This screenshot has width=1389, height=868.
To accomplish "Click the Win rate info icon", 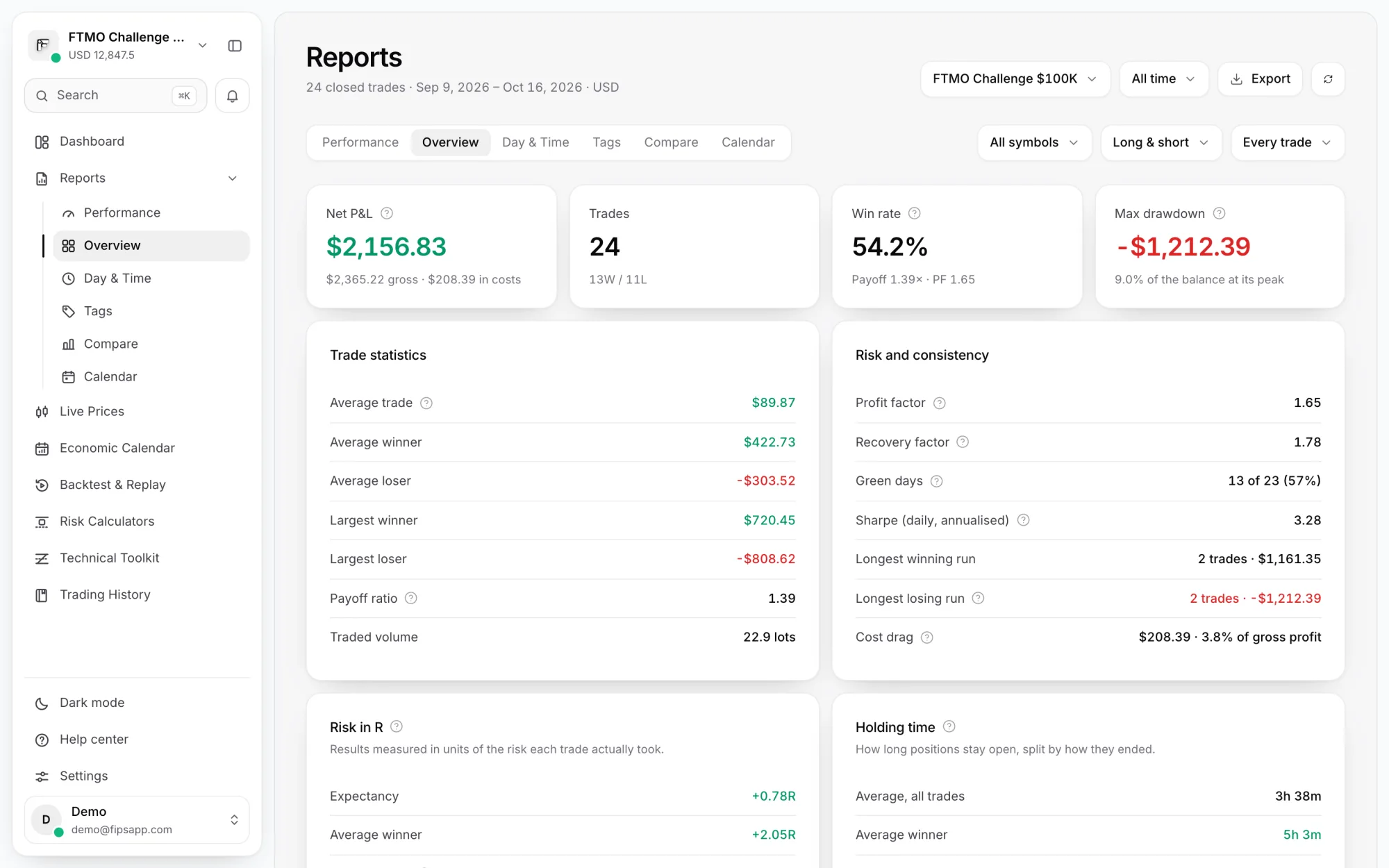I will click(915, 213).
